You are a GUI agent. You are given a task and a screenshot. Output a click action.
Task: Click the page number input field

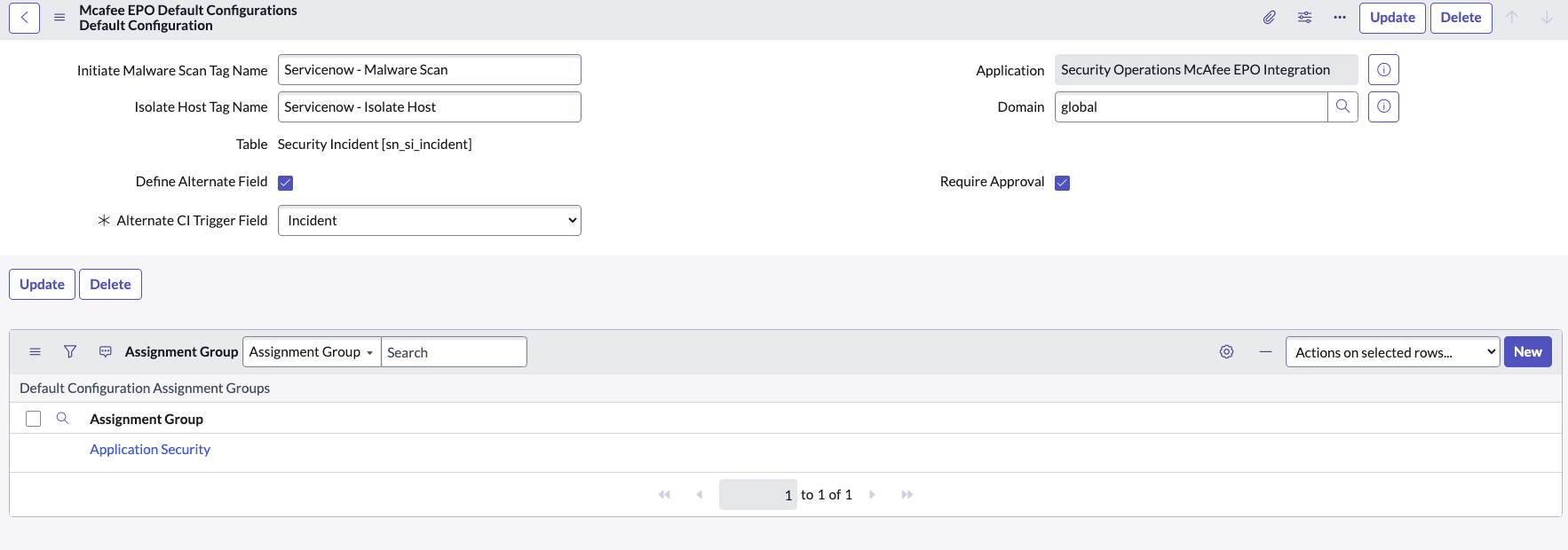coord(758,495)
